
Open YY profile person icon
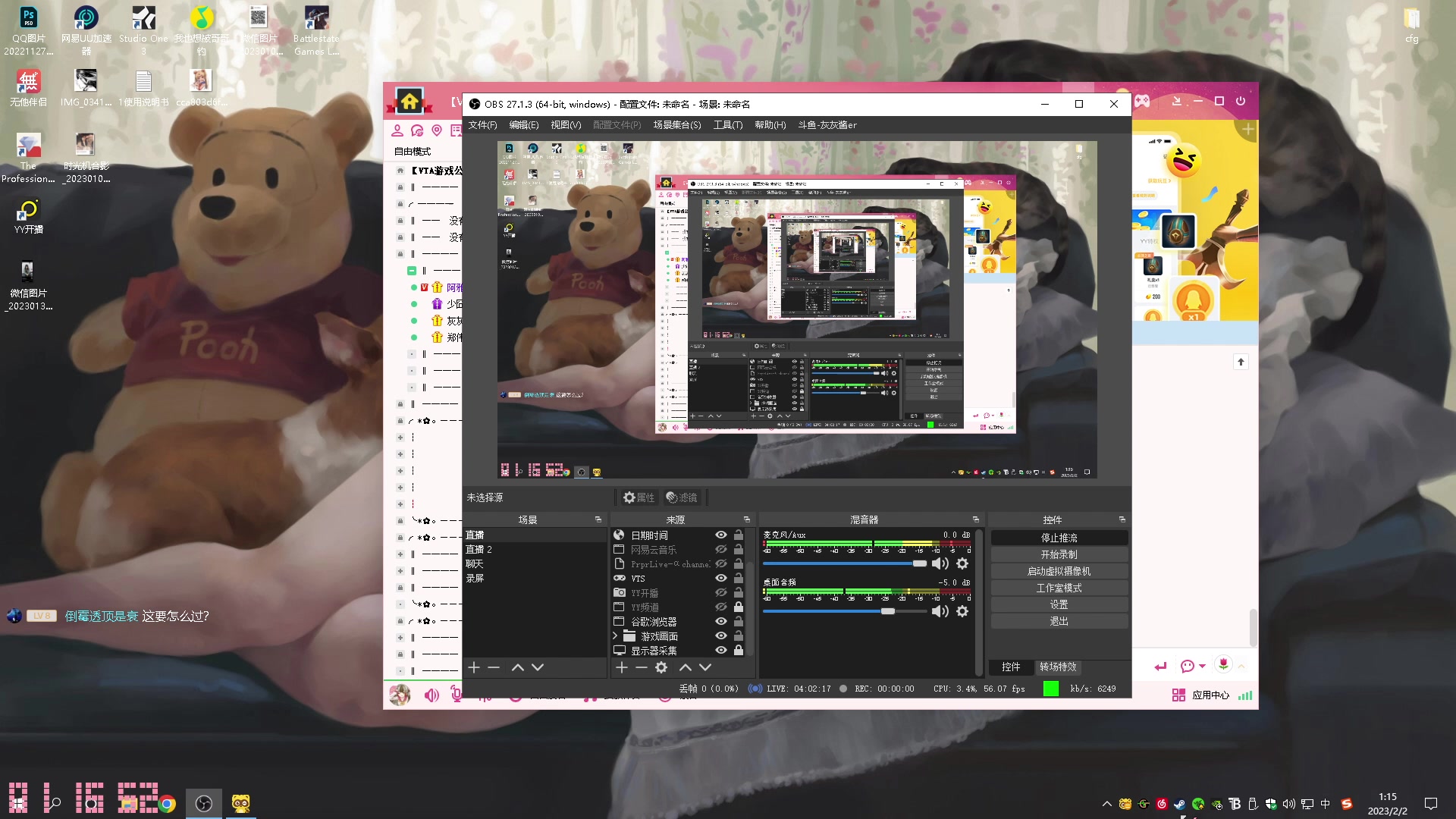(x=397, y=130)
